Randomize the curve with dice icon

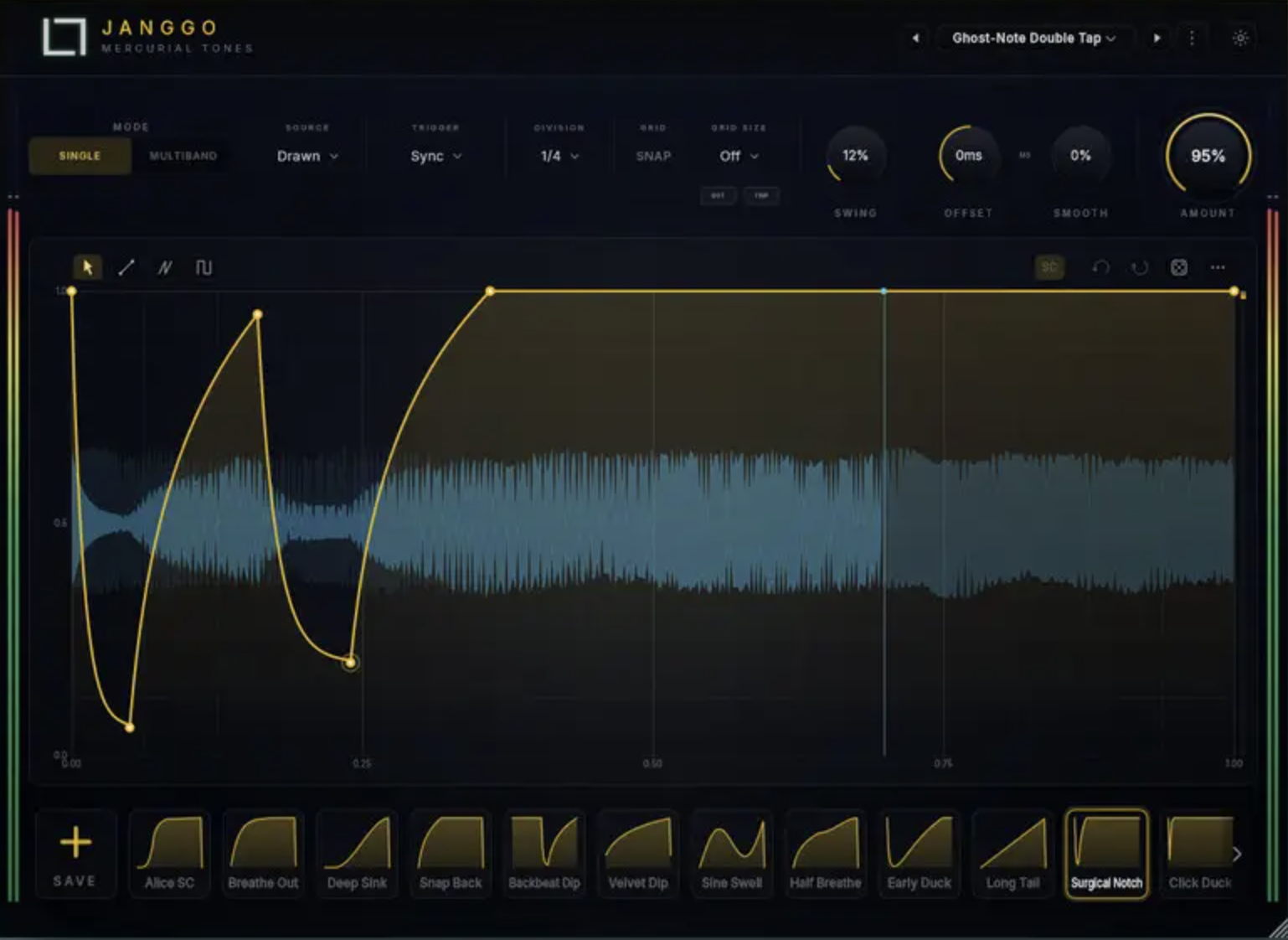(x=1179, y=267)
